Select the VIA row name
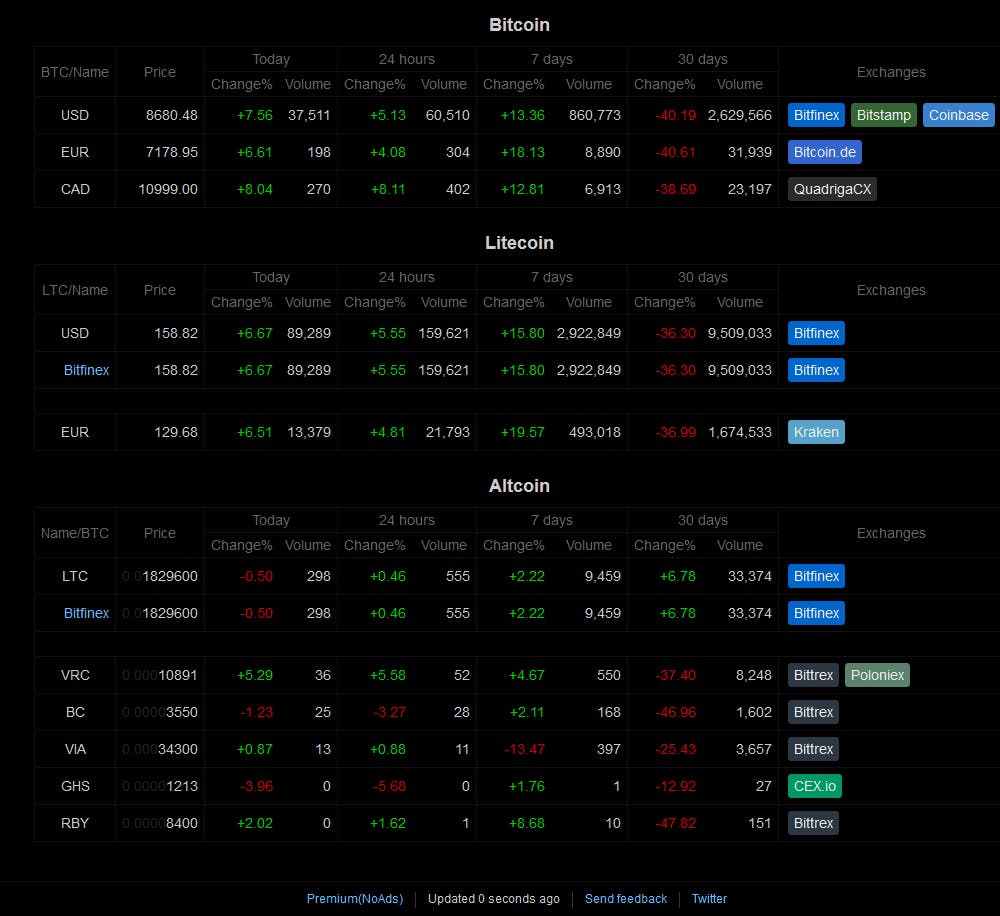Screen dimensions: 1000x916 [x=75, y=749]
